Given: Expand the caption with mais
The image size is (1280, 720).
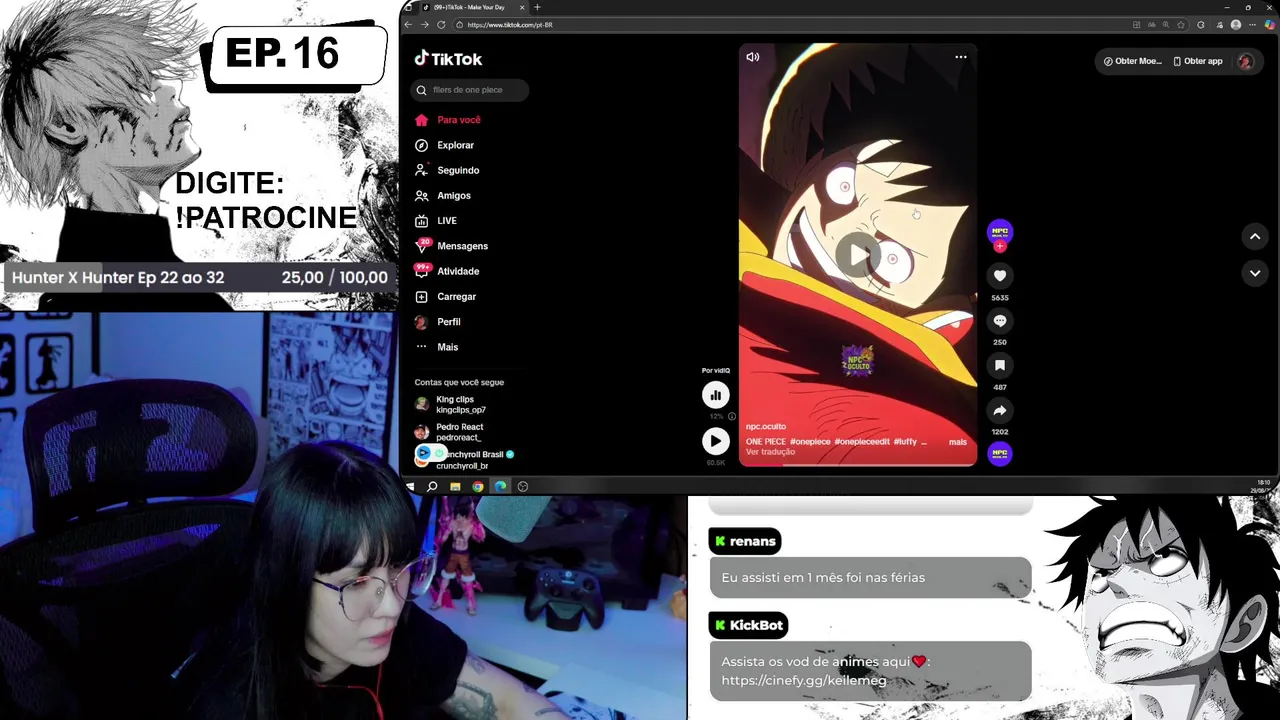Looking at the screenshot, I should coord(958,442).
